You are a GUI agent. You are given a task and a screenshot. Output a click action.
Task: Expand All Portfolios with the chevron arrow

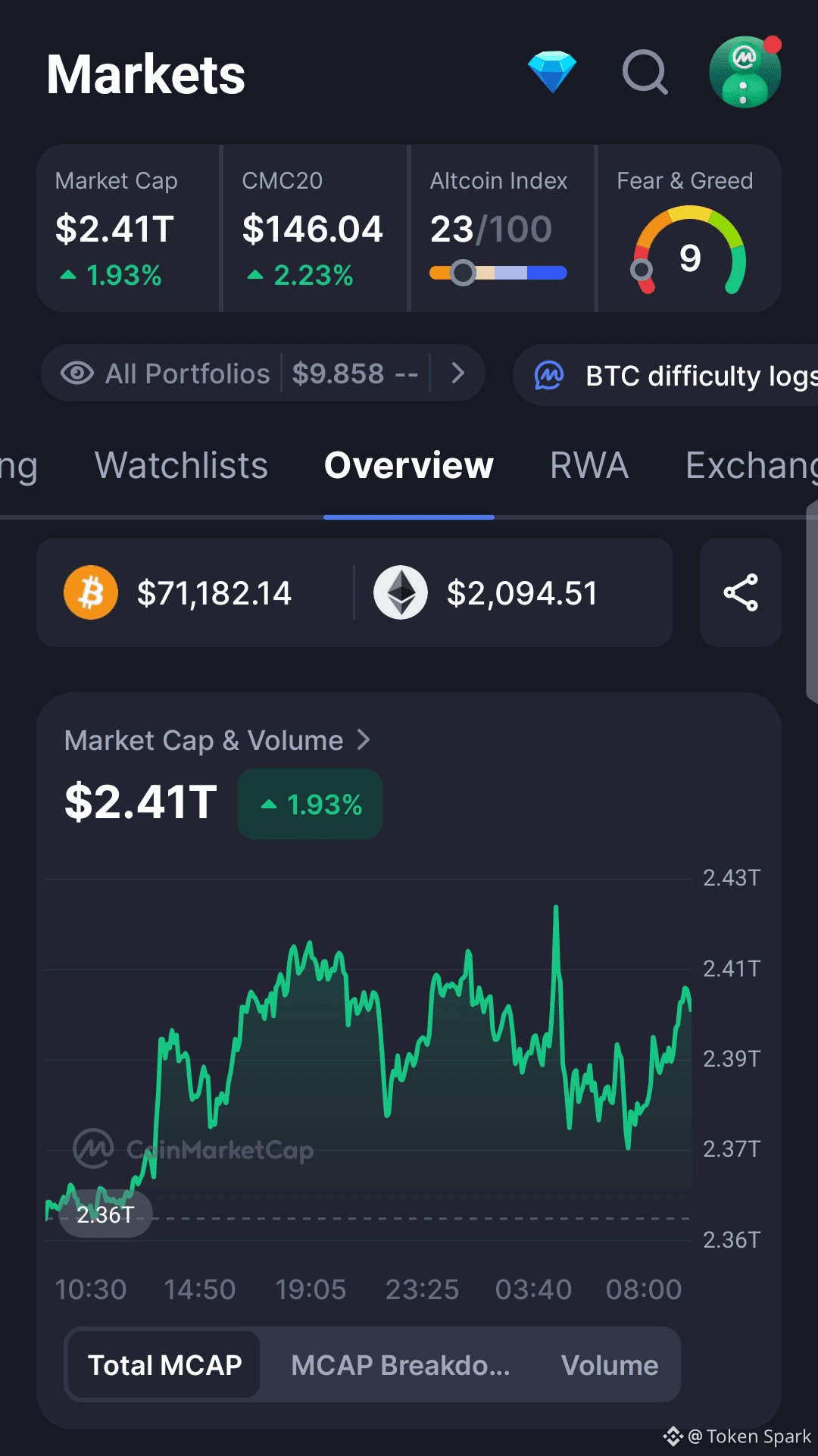457,373
